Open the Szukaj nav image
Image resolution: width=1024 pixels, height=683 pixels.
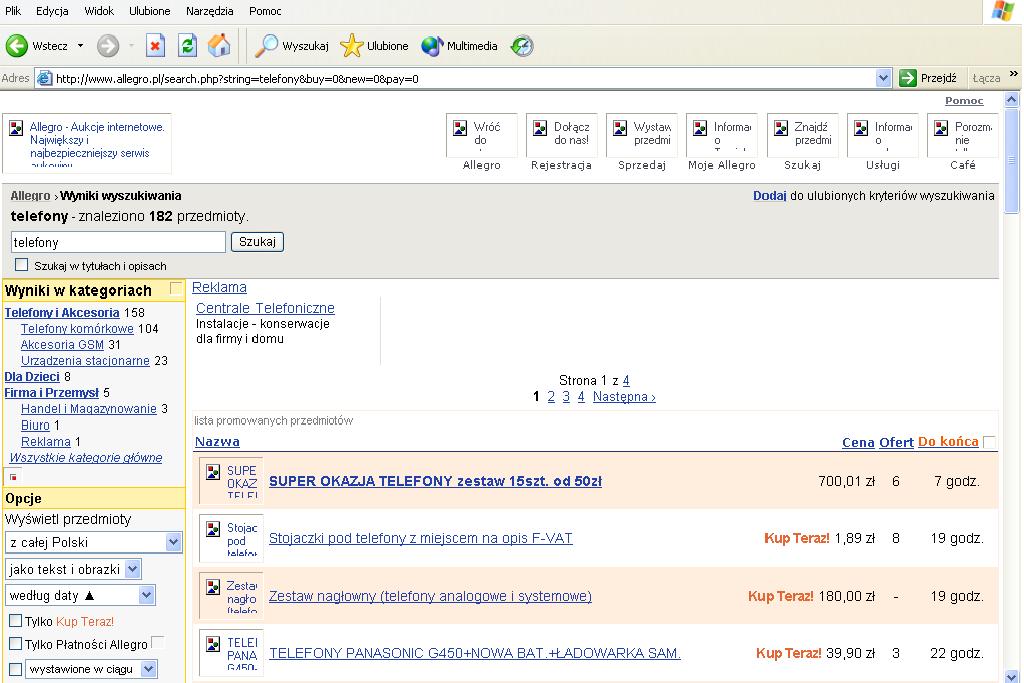tap(802, 135)
